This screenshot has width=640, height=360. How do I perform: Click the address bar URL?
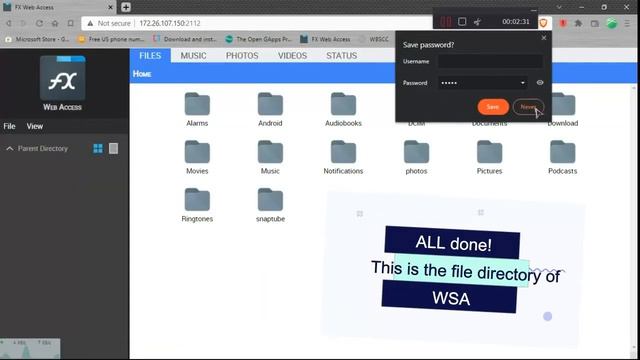click(170, 23)
